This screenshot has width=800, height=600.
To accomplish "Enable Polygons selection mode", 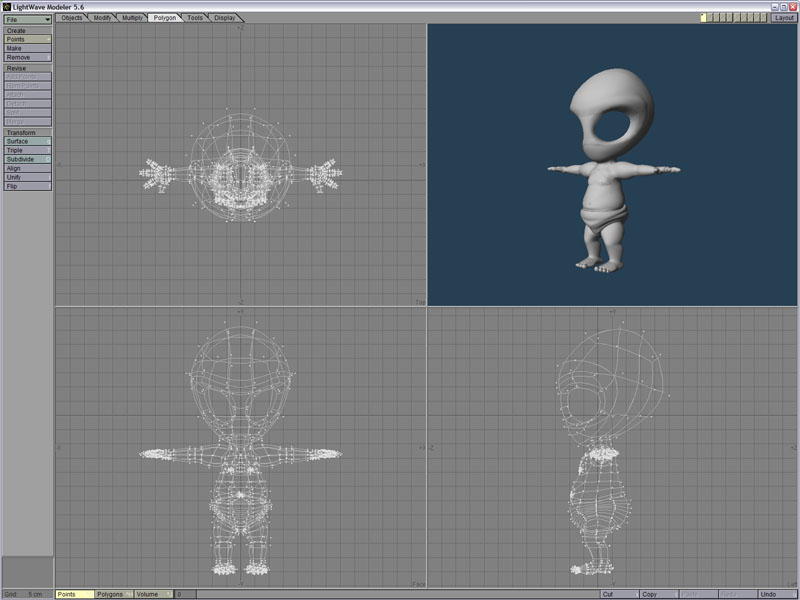I will click(113, 594).
